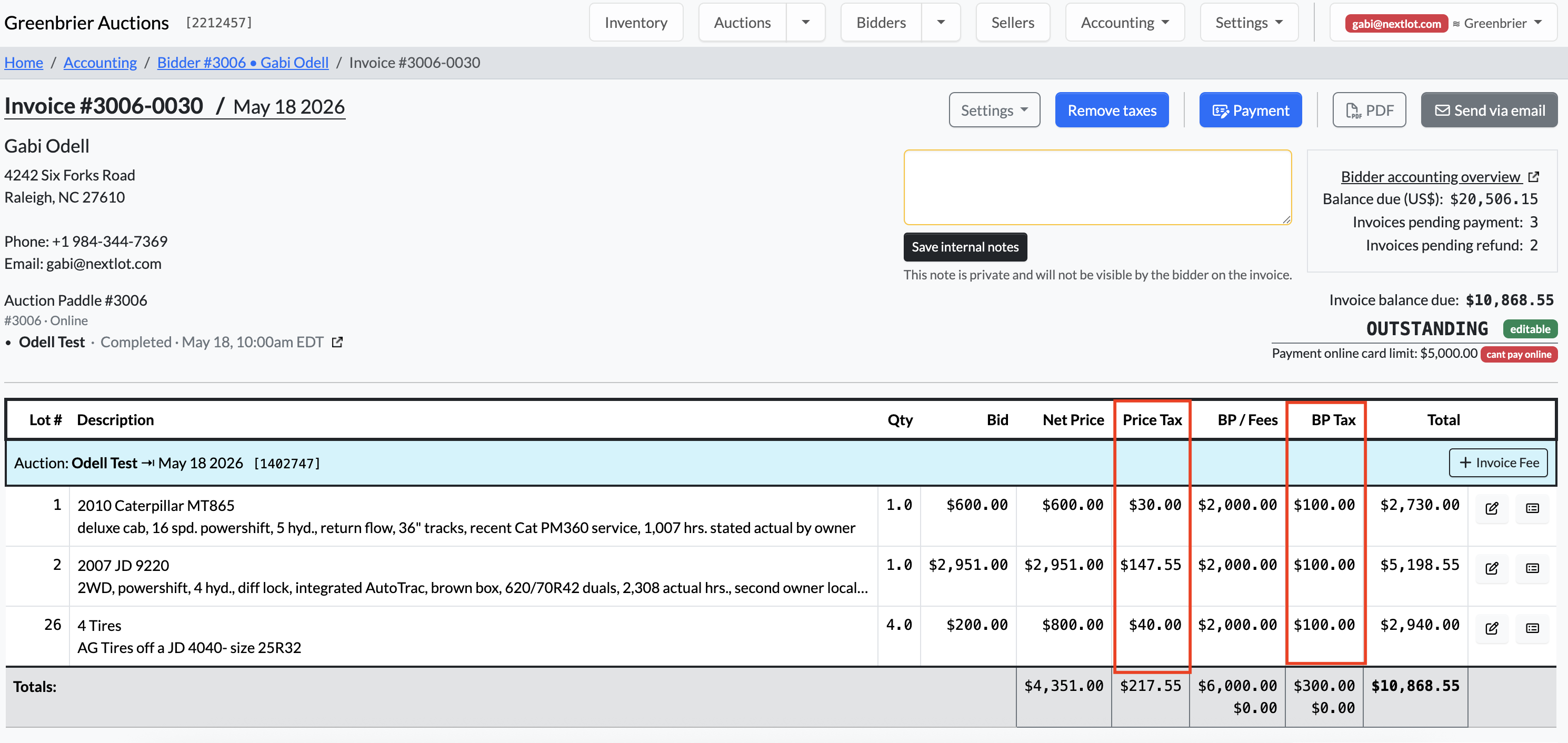Select the 2007 JD 9220 description

[x=123, y=565]
